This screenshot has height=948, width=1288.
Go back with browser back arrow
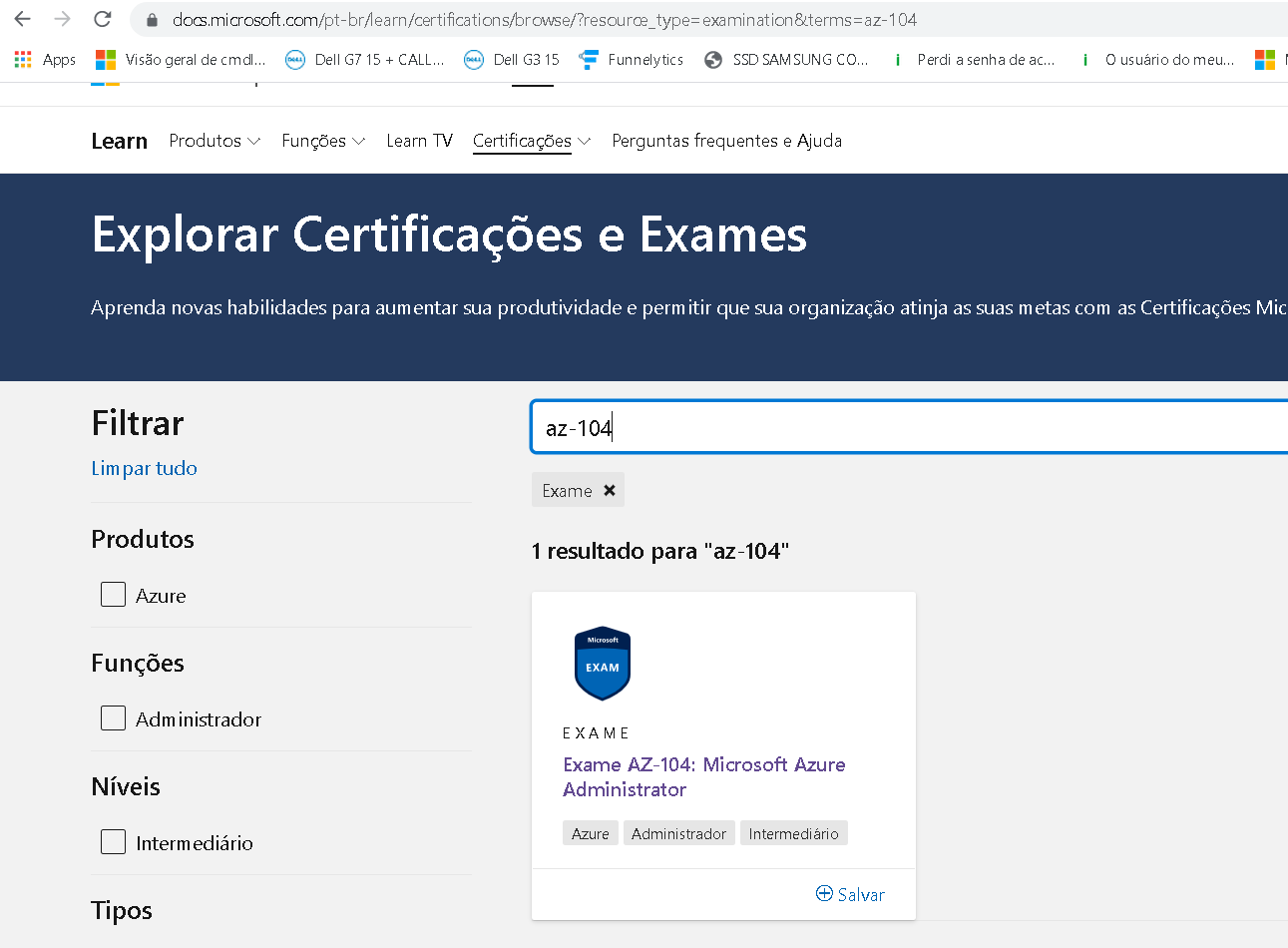pyautogui.click(x=22, y=19)
